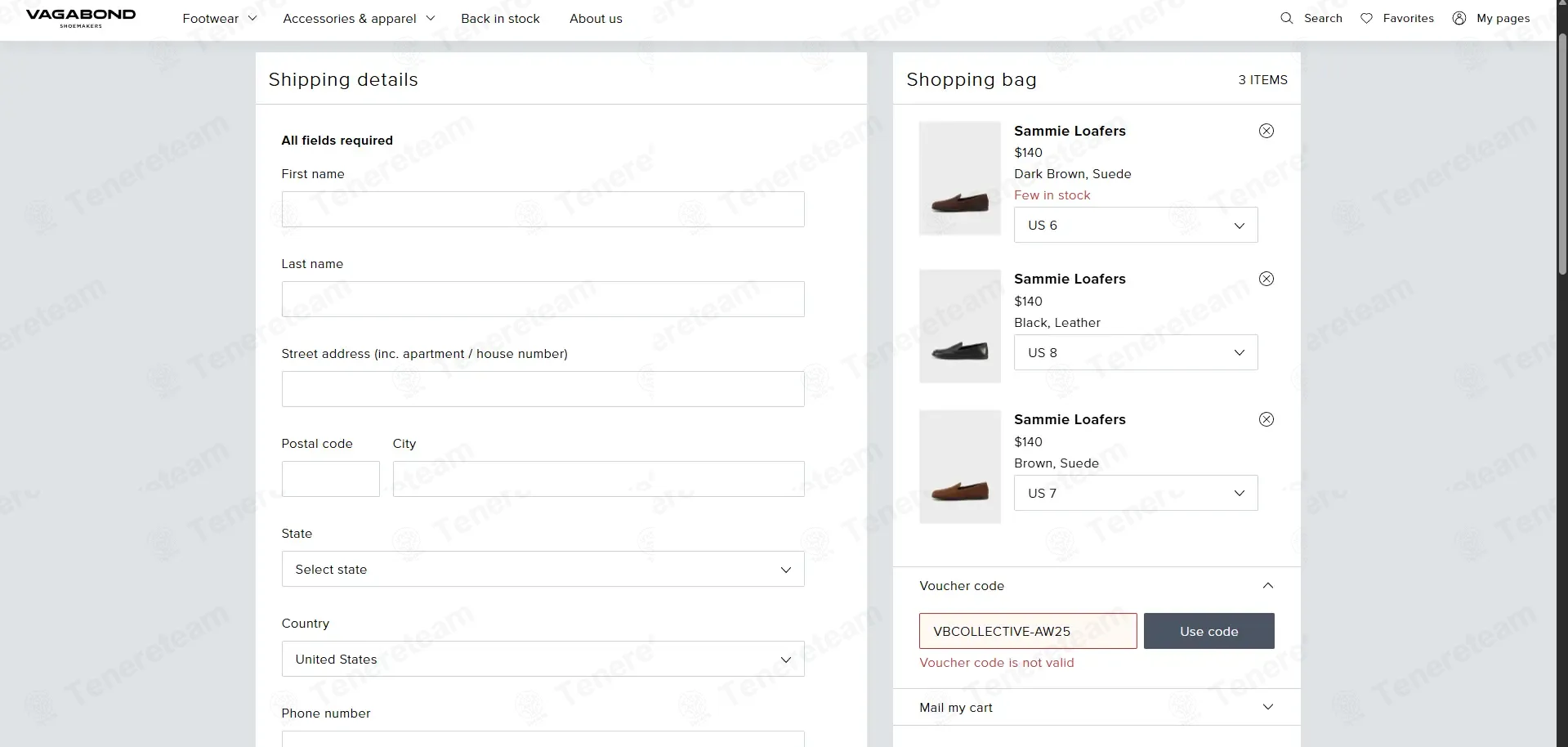
Task: Go to Back in stock
Action: [x=500, y=18]
